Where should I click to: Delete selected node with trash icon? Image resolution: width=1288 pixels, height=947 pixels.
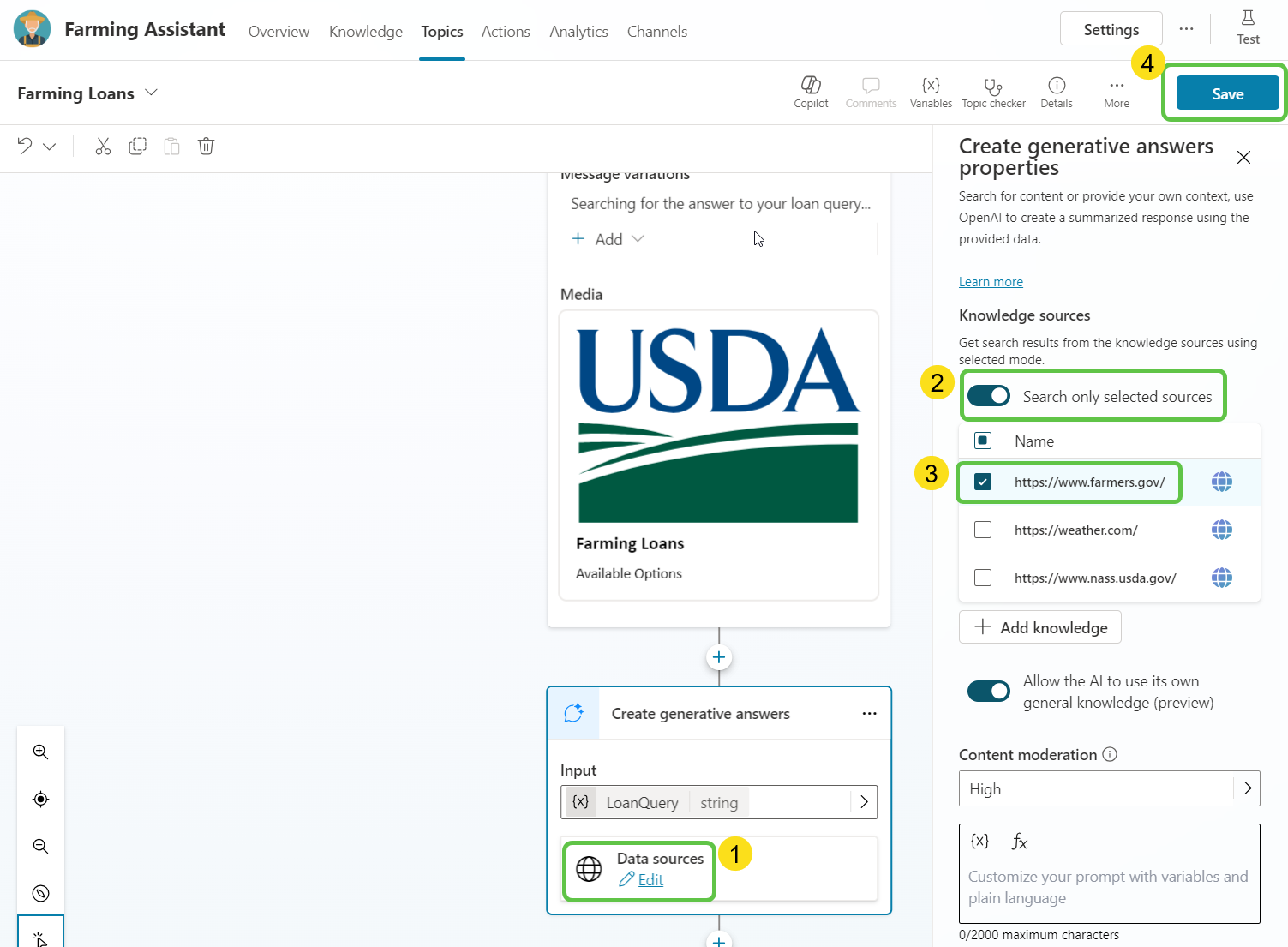pos(206,147)
